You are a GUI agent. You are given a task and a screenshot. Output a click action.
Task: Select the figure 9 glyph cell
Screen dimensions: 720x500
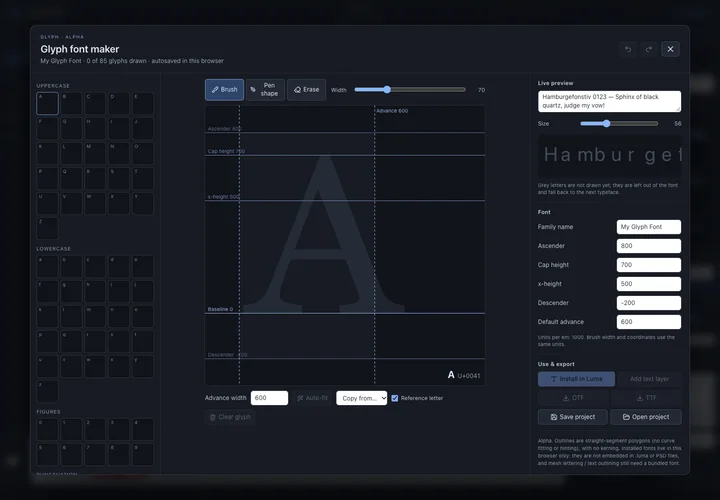pos(143,454)
